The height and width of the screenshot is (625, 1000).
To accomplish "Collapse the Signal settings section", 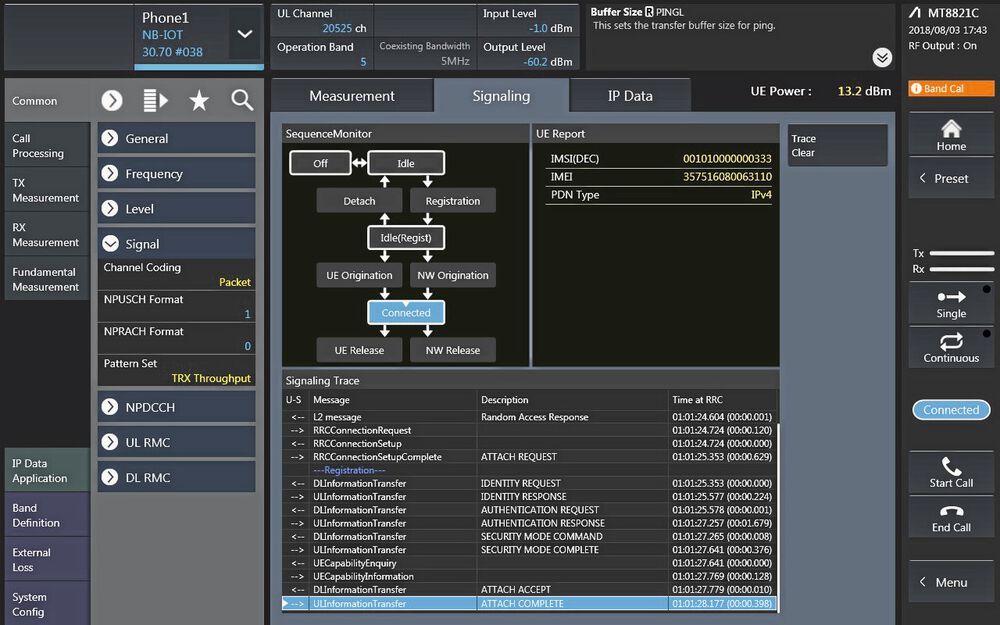I will (x=176, y=244).
